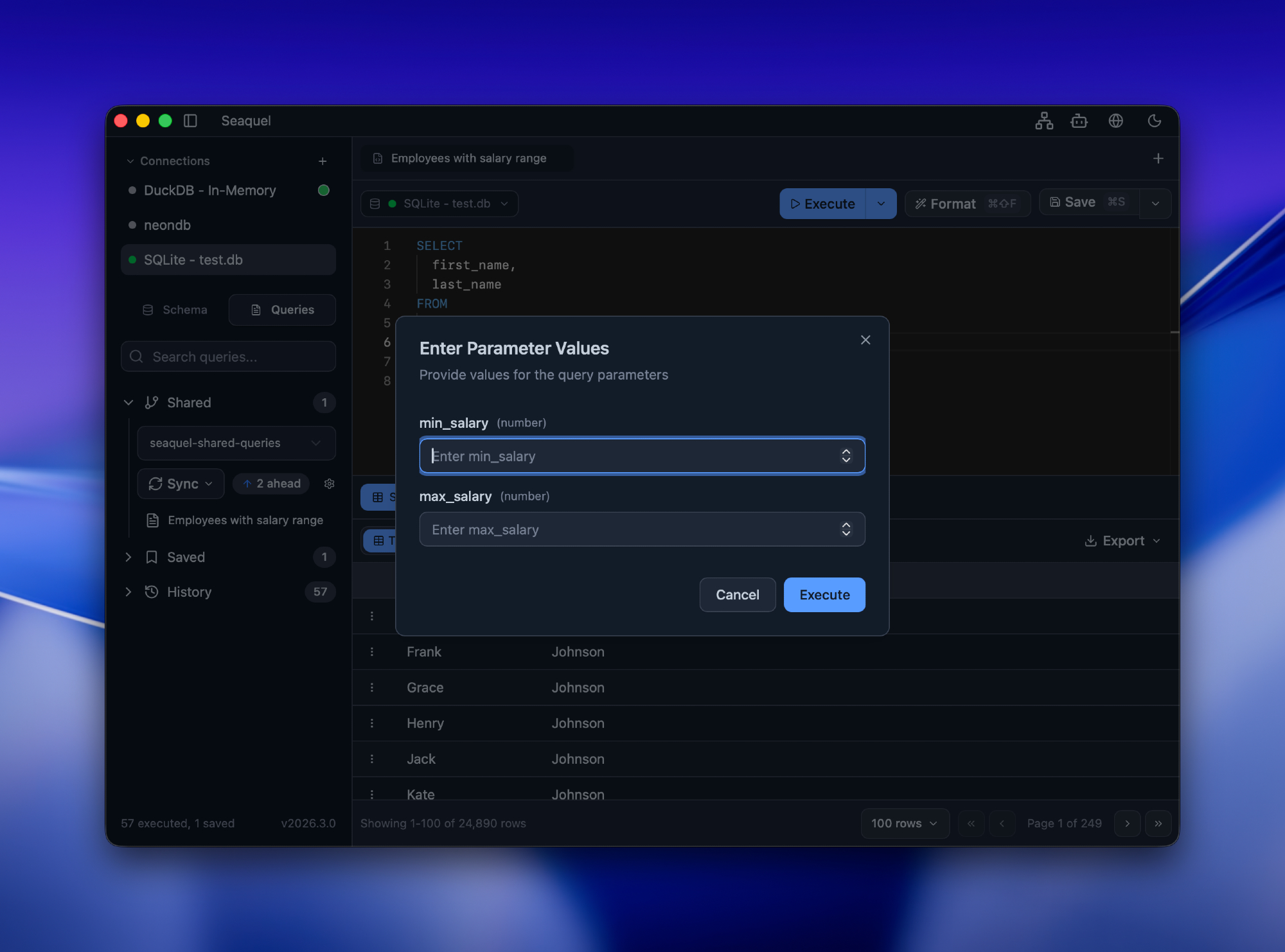Viewport: 1285px width, 952px height.
Task: Focus the max_salary input field
Action: pyautogui.click(x=630, y=529)
